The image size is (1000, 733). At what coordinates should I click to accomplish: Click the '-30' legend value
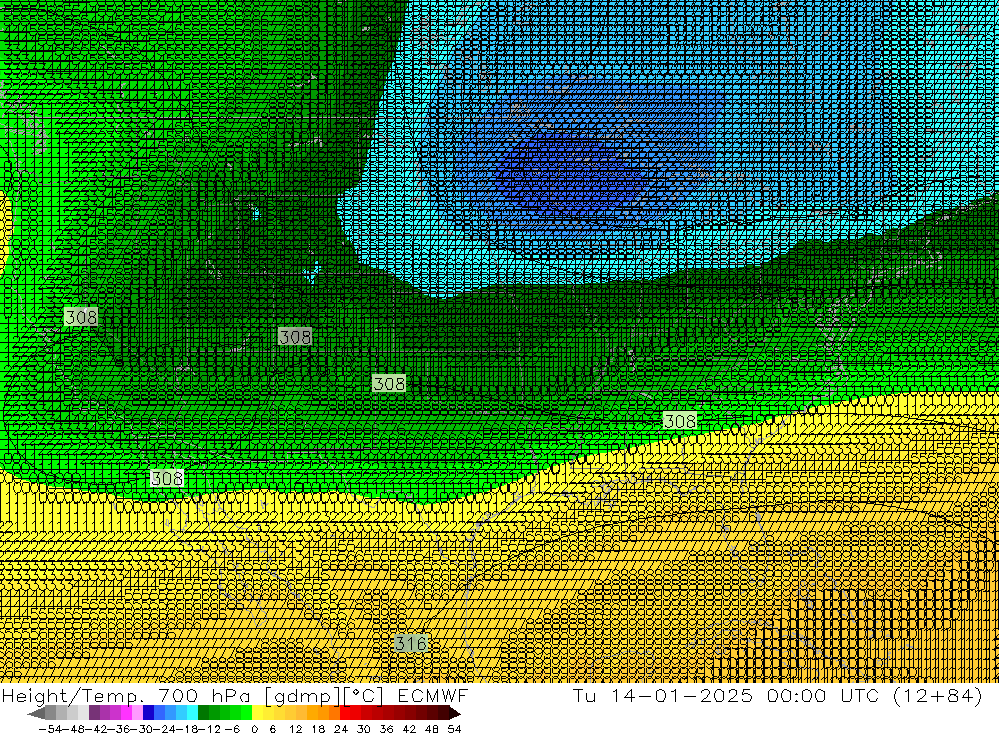pos(142,729)
